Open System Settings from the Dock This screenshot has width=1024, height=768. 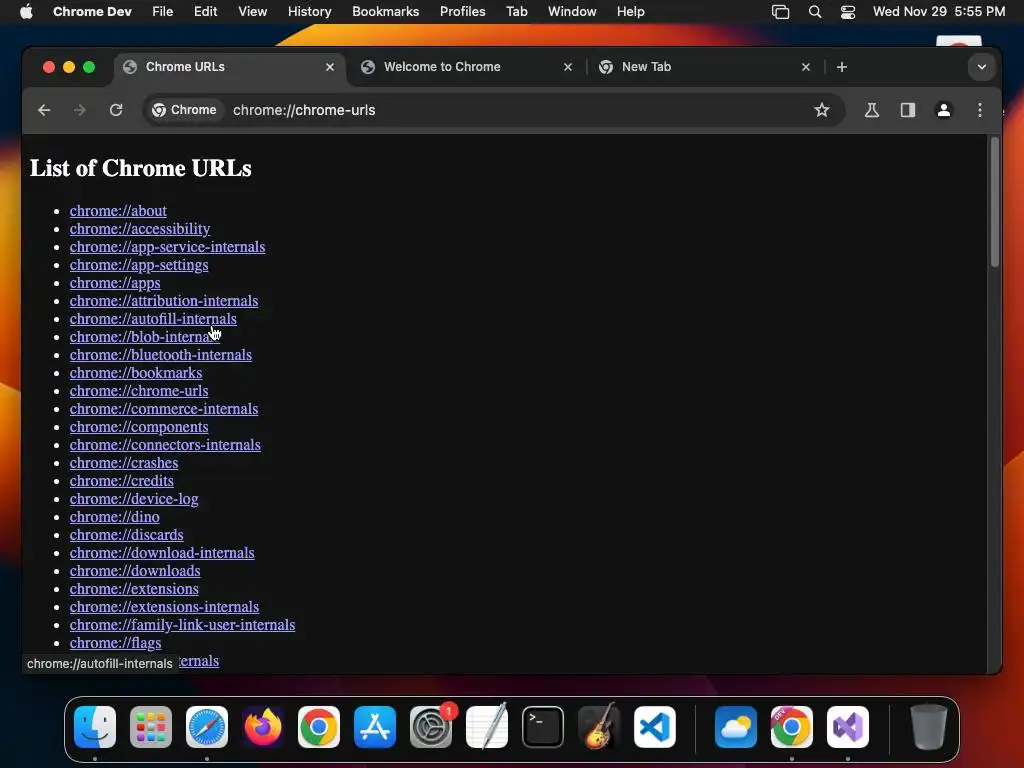point(431,727)
